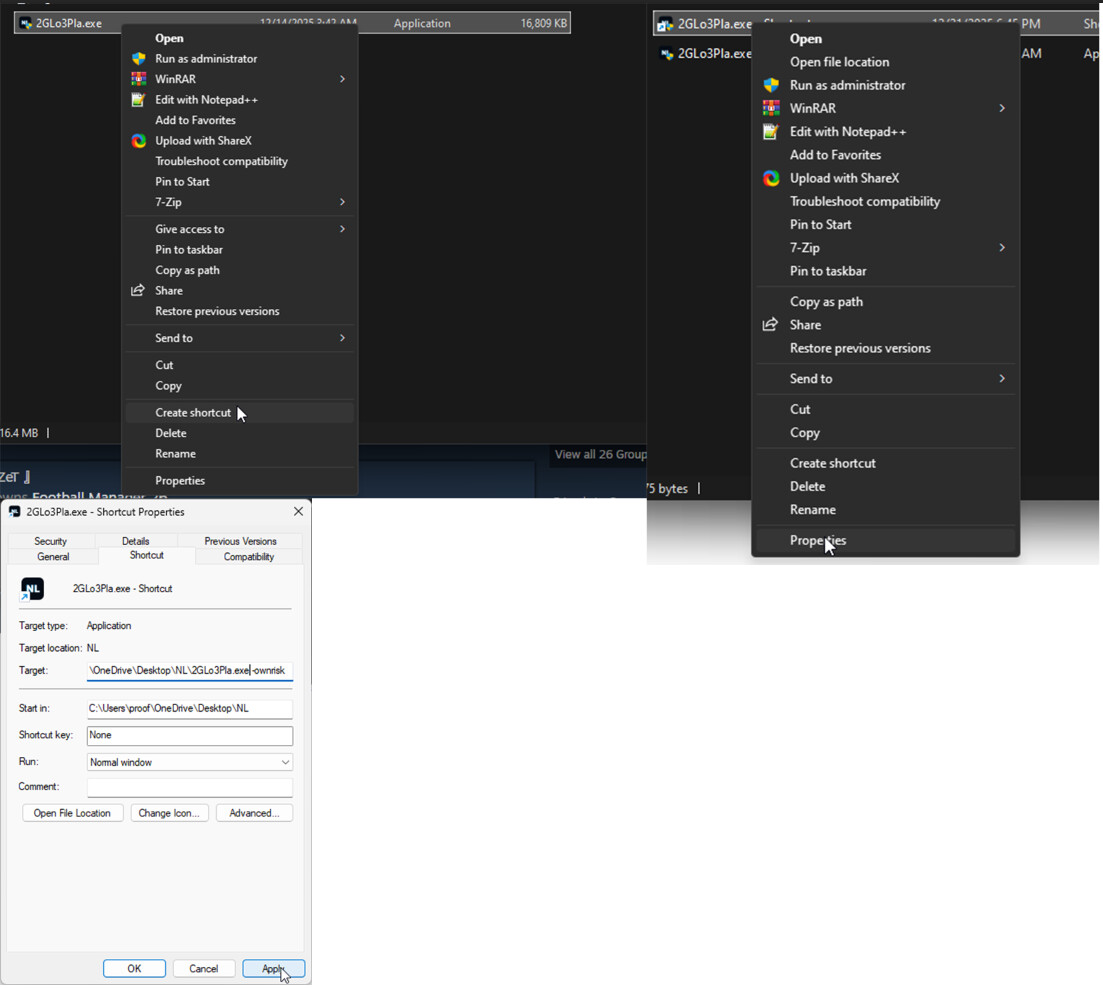This screenshot has width=1103, height=988.
Task: Choose Open file location from context menu
Action: pos(839,62)
